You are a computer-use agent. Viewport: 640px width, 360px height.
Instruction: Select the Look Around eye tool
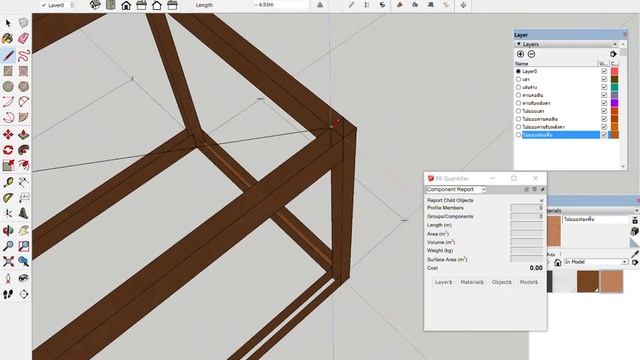tap(24, 279)
